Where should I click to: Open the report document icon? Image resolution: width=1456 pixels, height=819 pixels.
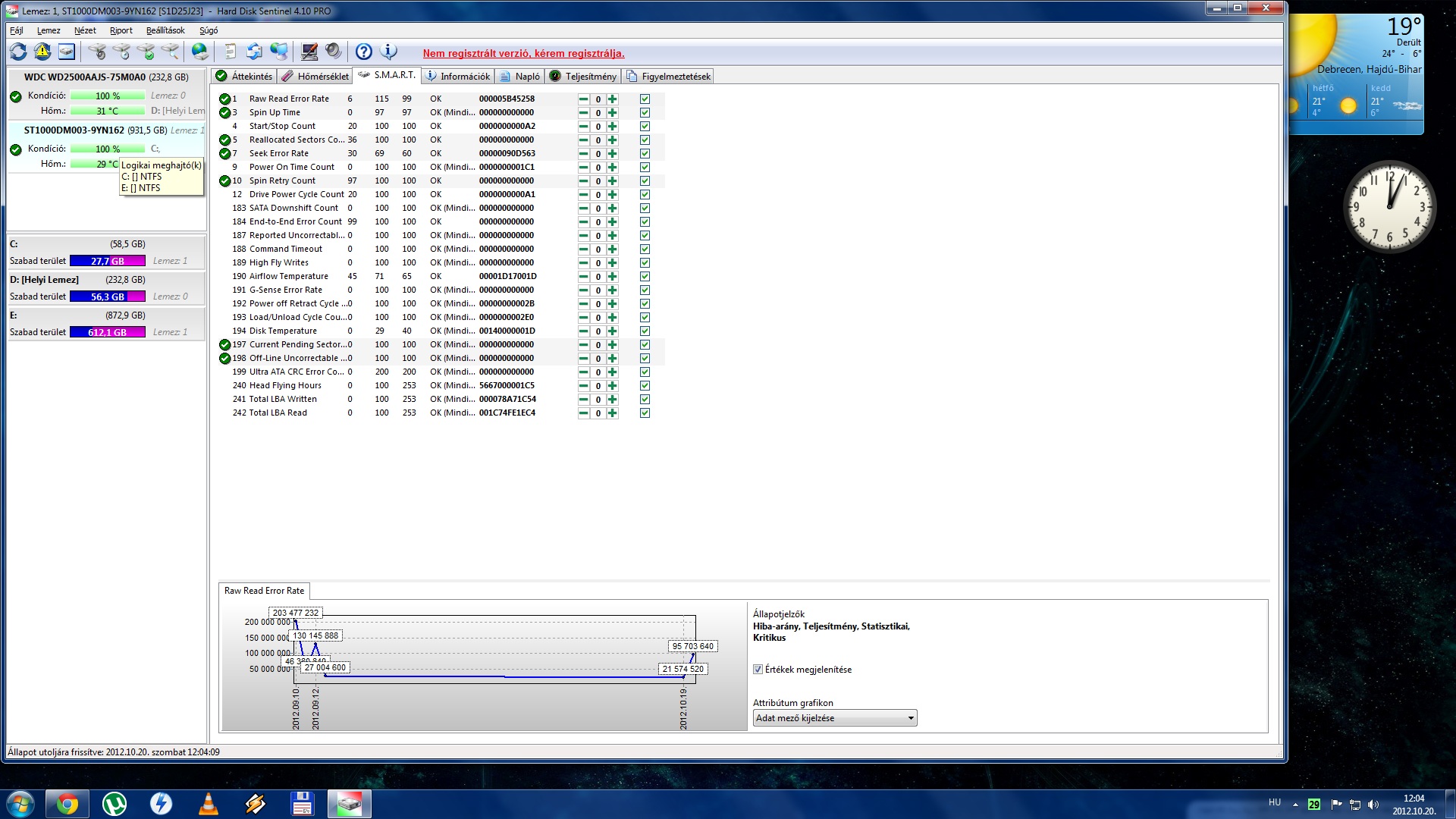coord(230,52)
